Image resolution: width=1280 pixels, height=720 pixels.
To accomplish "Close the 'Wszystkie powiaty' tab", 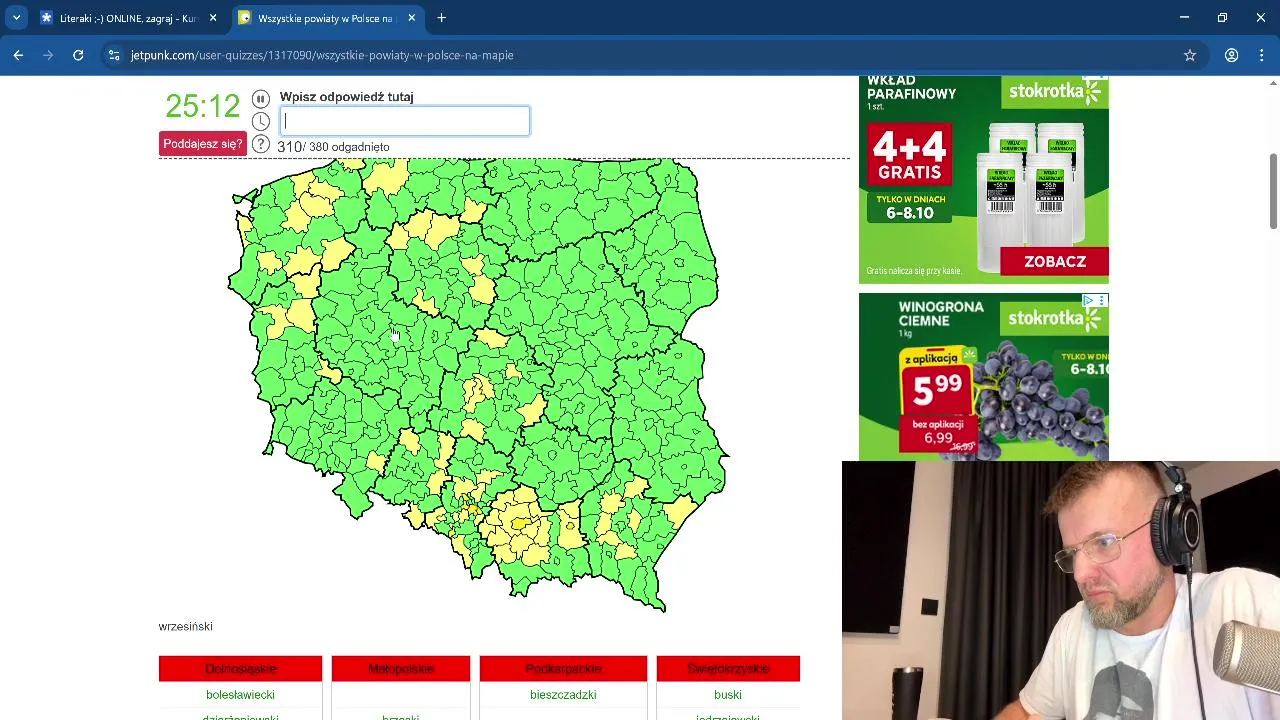I will point(411,18).
